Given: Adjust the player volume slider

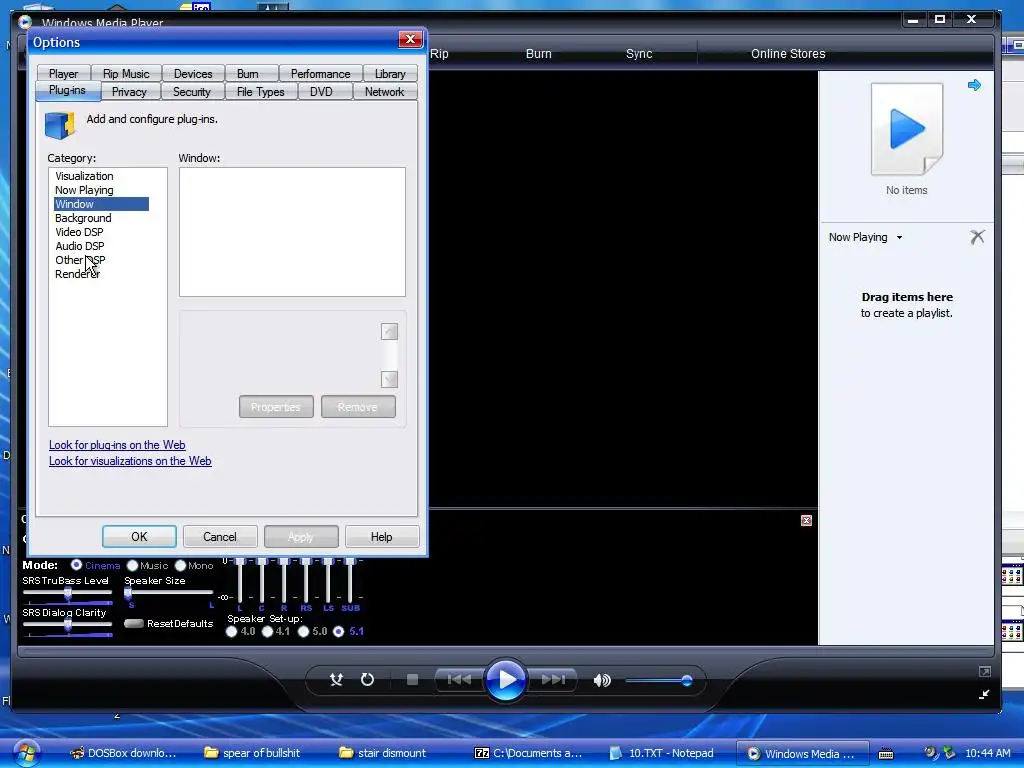Looking at the screenshot, I should point(658,680).
